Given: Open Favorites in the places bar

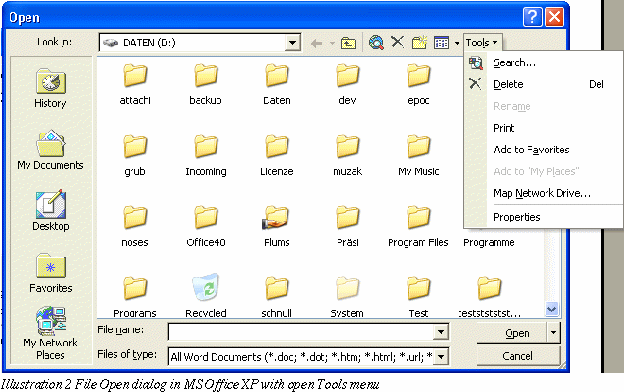Looking at the screenshot, I should point(51,273).
